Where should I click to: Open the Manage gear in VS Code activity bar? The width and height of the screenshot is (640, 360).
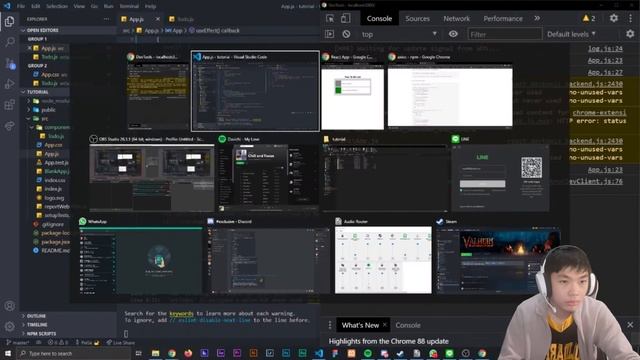(9, 326)
